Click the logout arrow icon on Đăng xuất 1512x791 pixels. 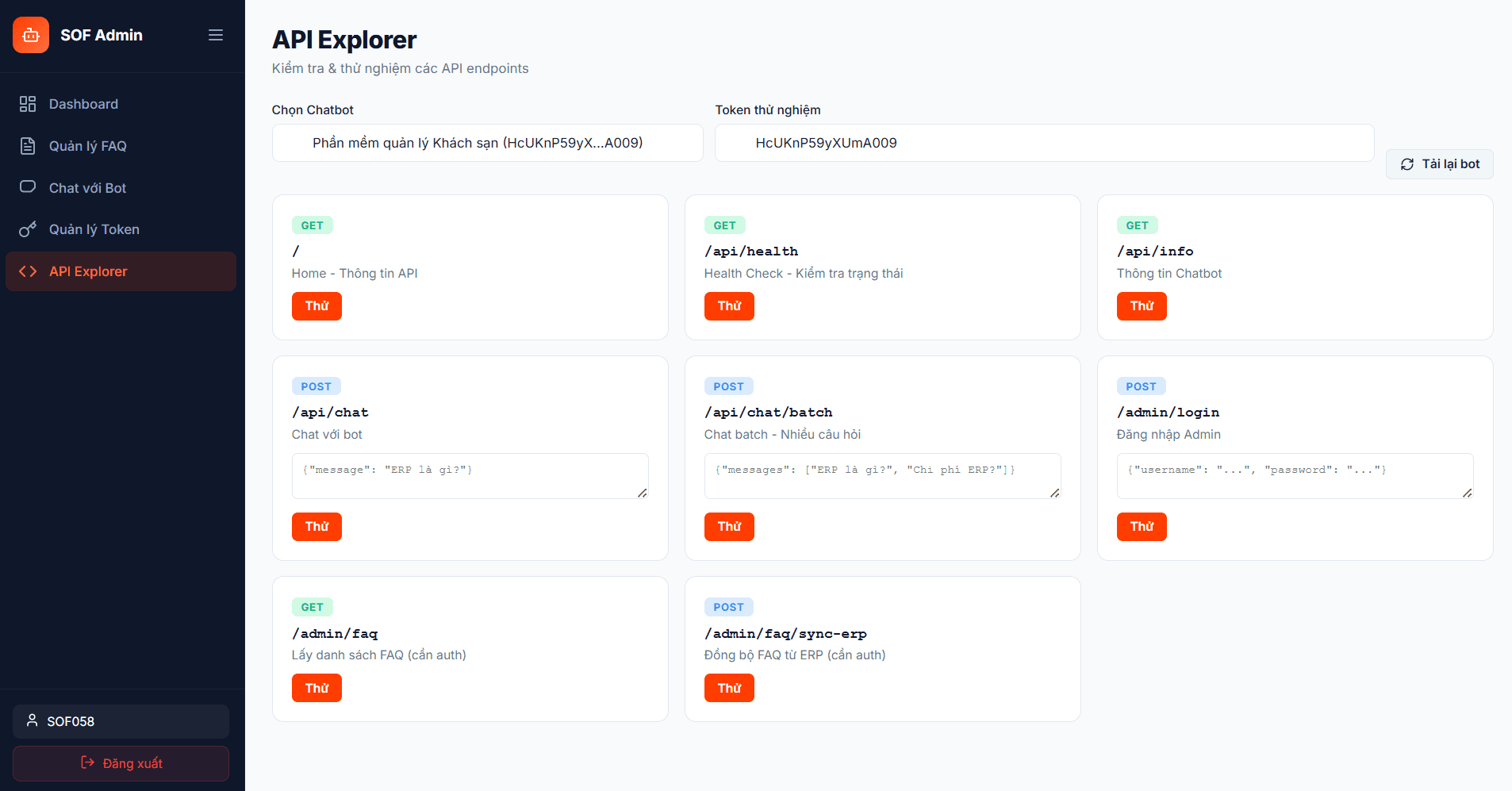pyautogui.click(x=87, y=762)
